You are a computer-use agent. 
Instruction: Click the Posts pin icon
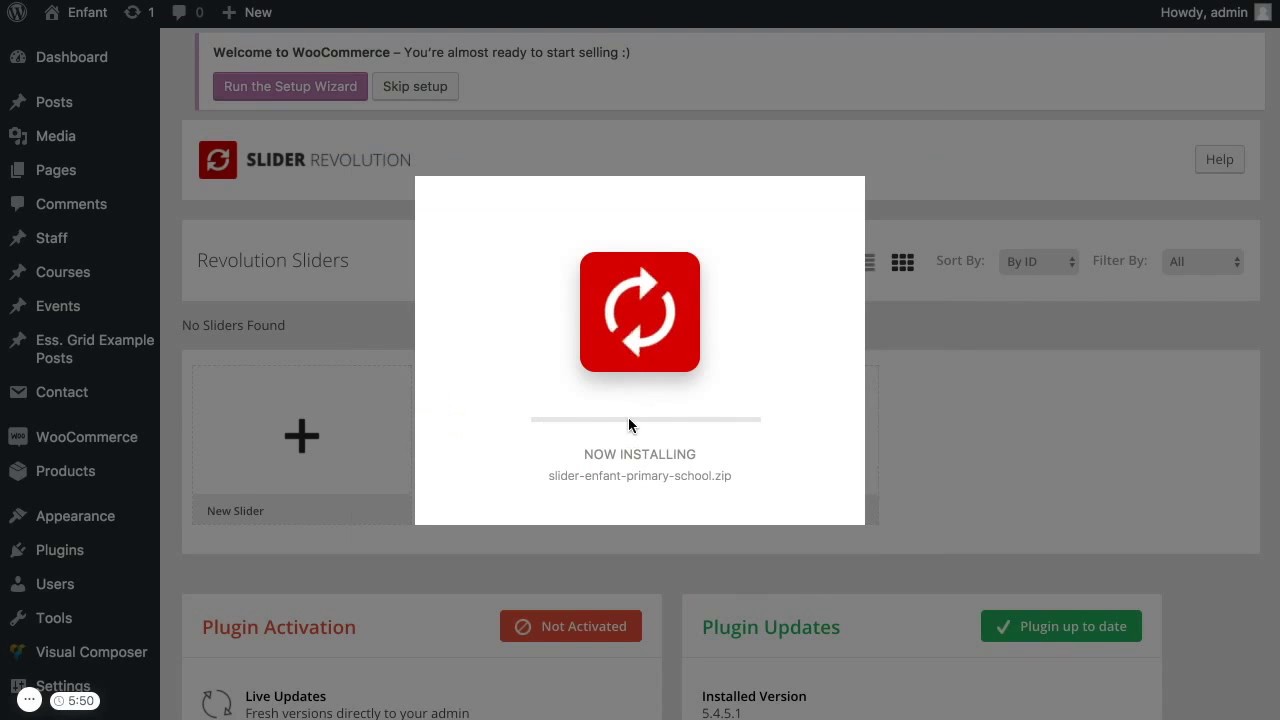[17, 102]
